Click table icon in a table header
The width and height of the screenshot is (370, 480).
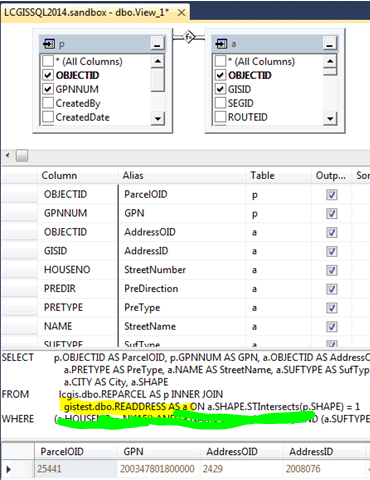point(221,44)
